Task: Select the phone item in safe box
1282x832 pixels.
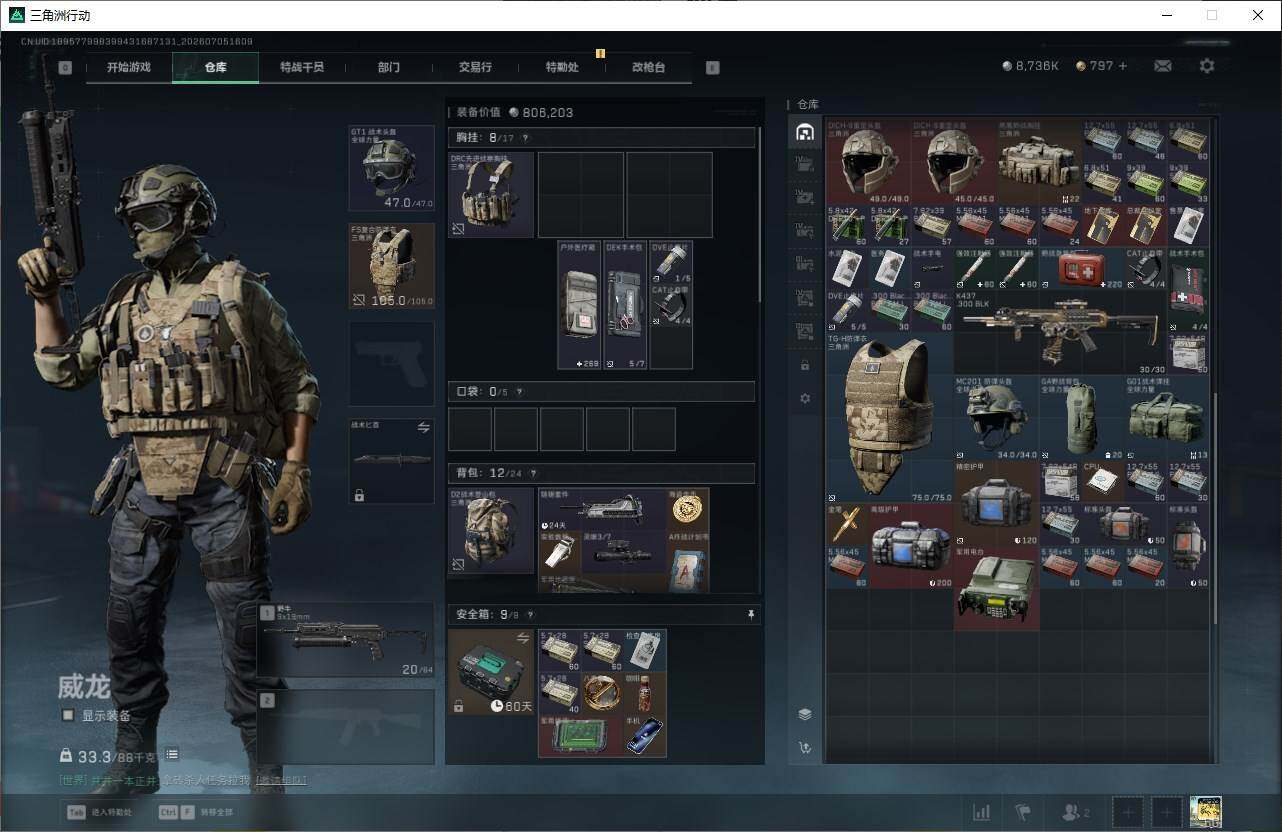Action: point(645,735)
